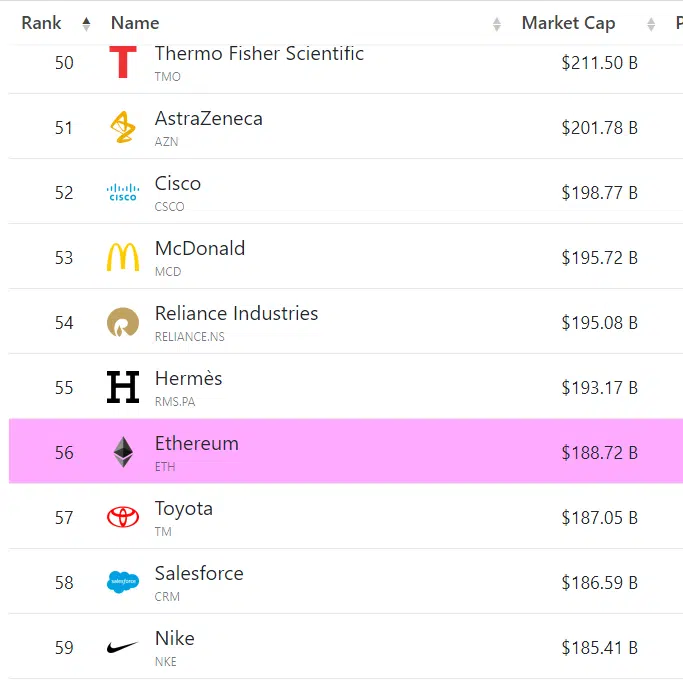The width and height of the screenshot is (683, 681).
Task: Sort table using Name column arrows
Action: 497,24
